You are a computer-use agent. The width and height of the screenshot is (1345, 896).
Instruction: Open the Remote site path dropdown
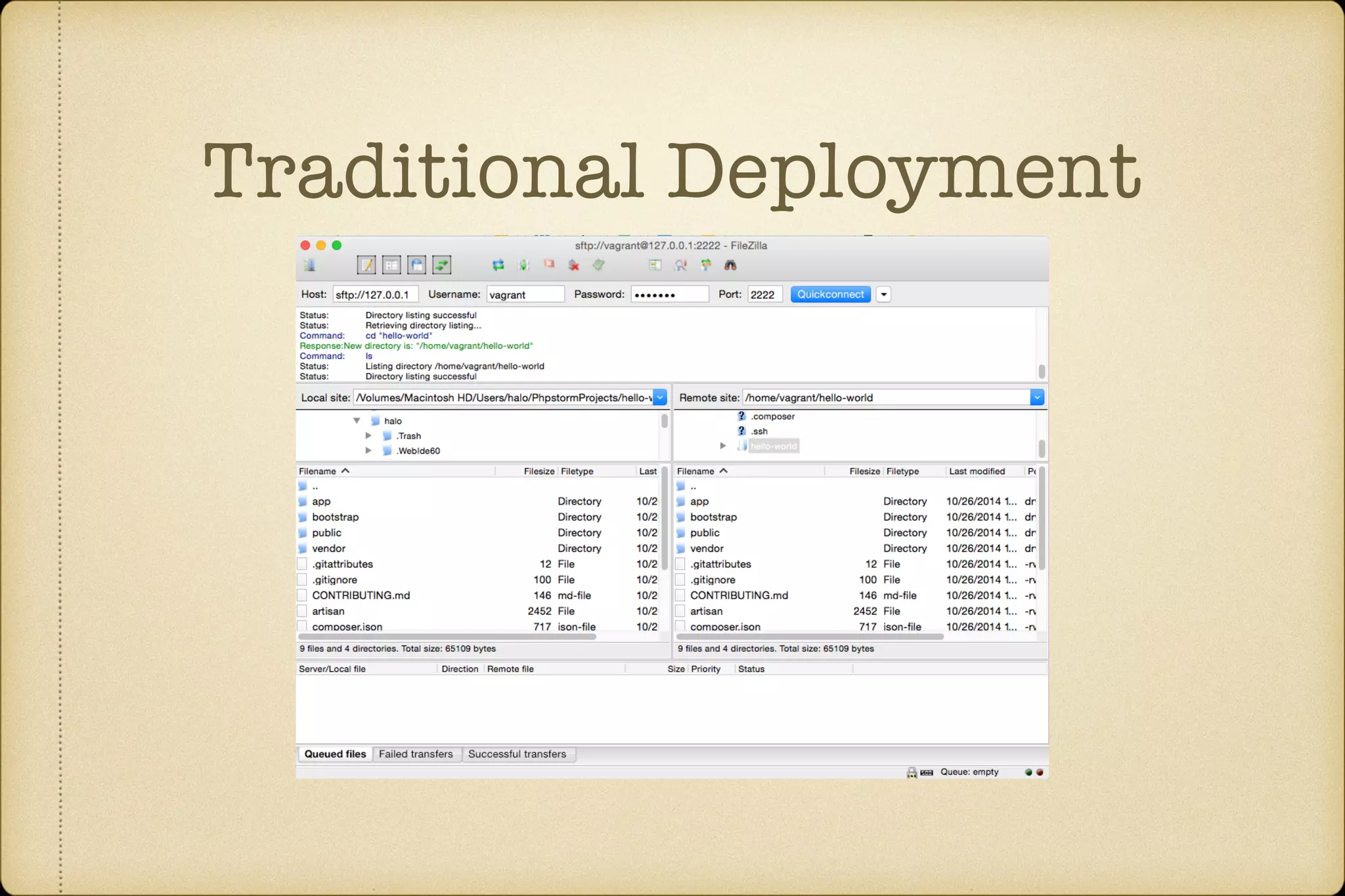click(1037, 398)
